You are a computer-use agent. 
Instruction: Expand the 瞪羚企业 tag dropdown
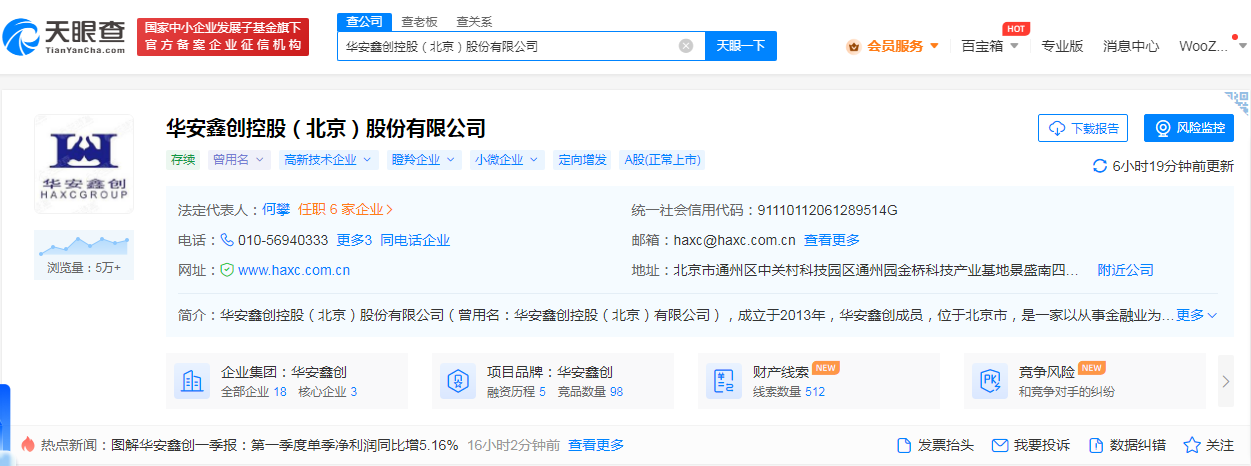pos(424,159)
